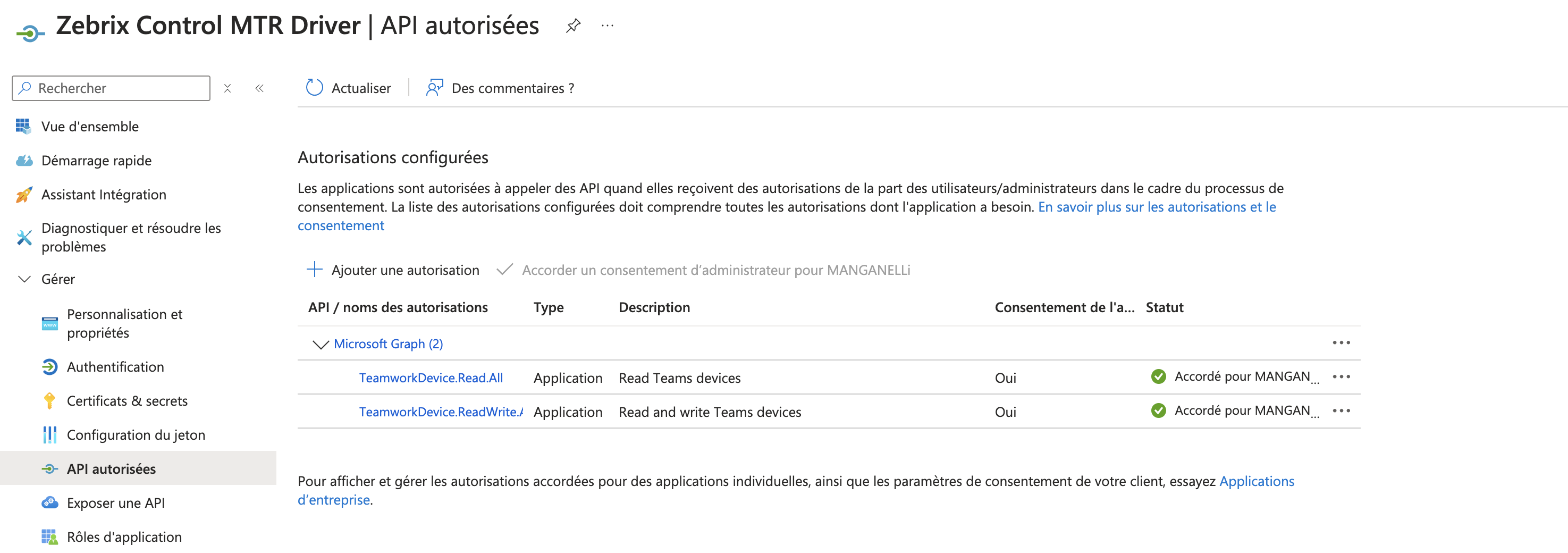The width and height of the screenshot is (1568, 553).
Task: Click the Consentement de l'a... column header
Action: pyautogui.click(x=1065, y=307)
